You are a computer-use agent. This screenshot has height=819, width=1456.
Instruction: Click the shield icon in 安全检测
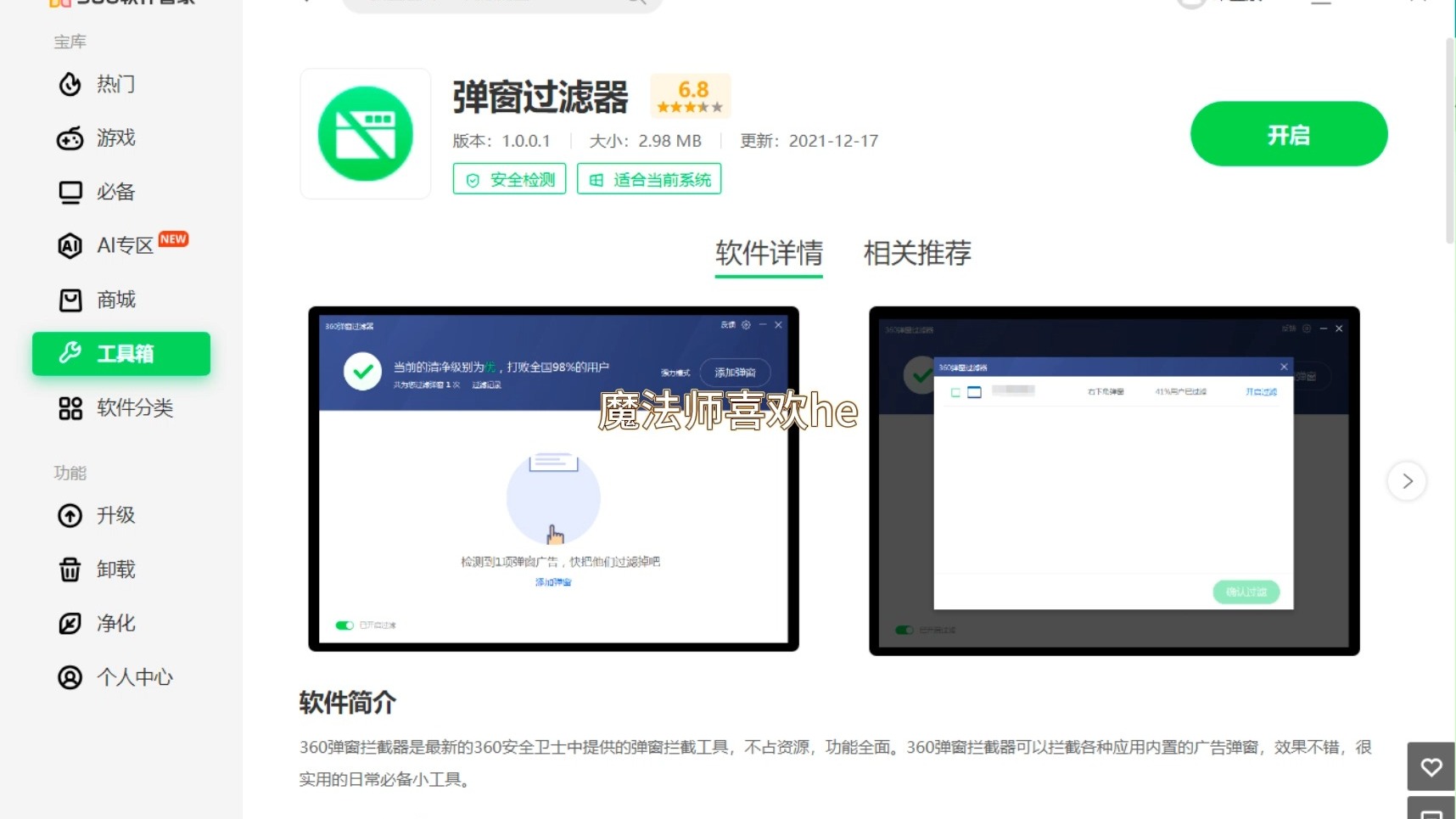coord(473,180)
